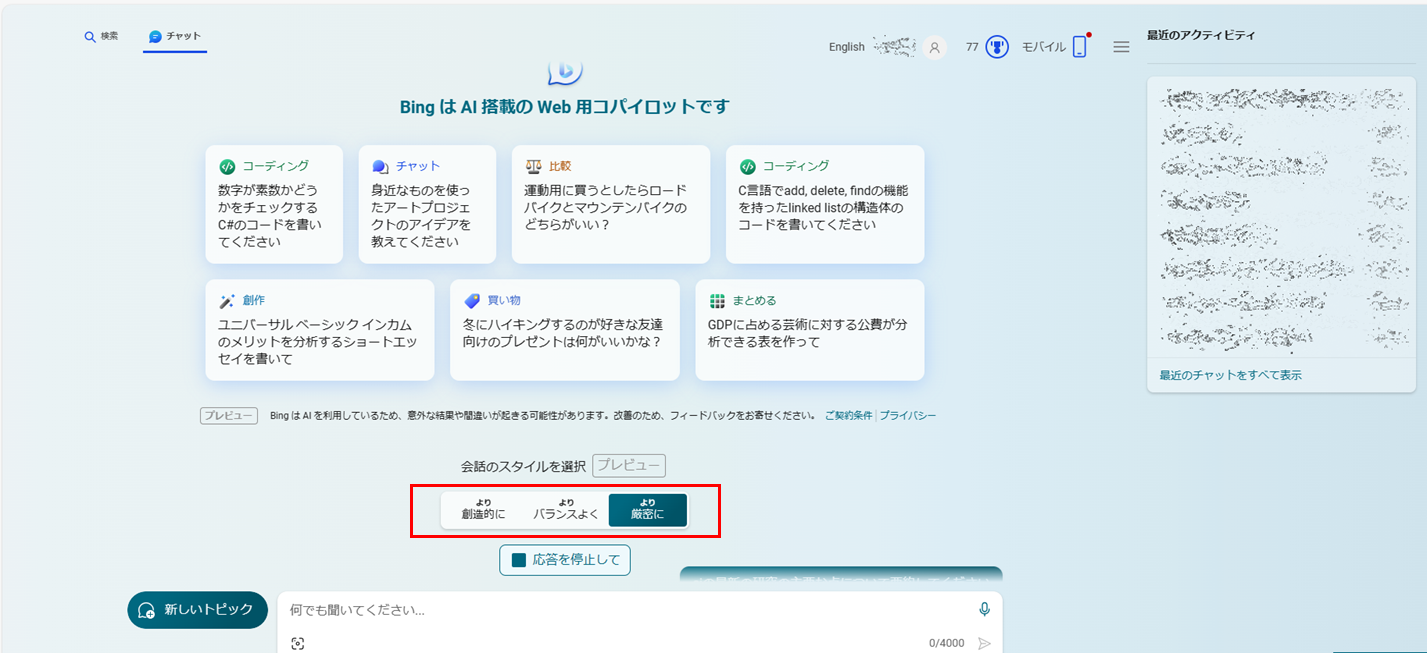1427x653 pixels.
Task: Click the プレビュー badge beside 会話のスタイルを選択
Action: click(629, 466)
